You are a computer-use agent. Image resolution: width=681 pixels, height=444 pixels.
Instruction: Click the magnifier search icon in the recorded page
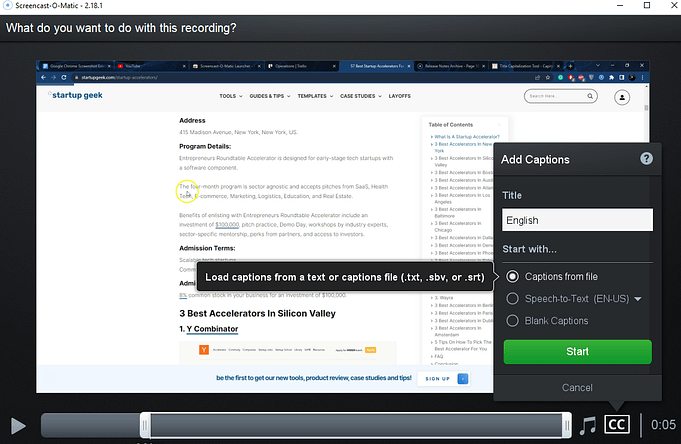point(590,96)
